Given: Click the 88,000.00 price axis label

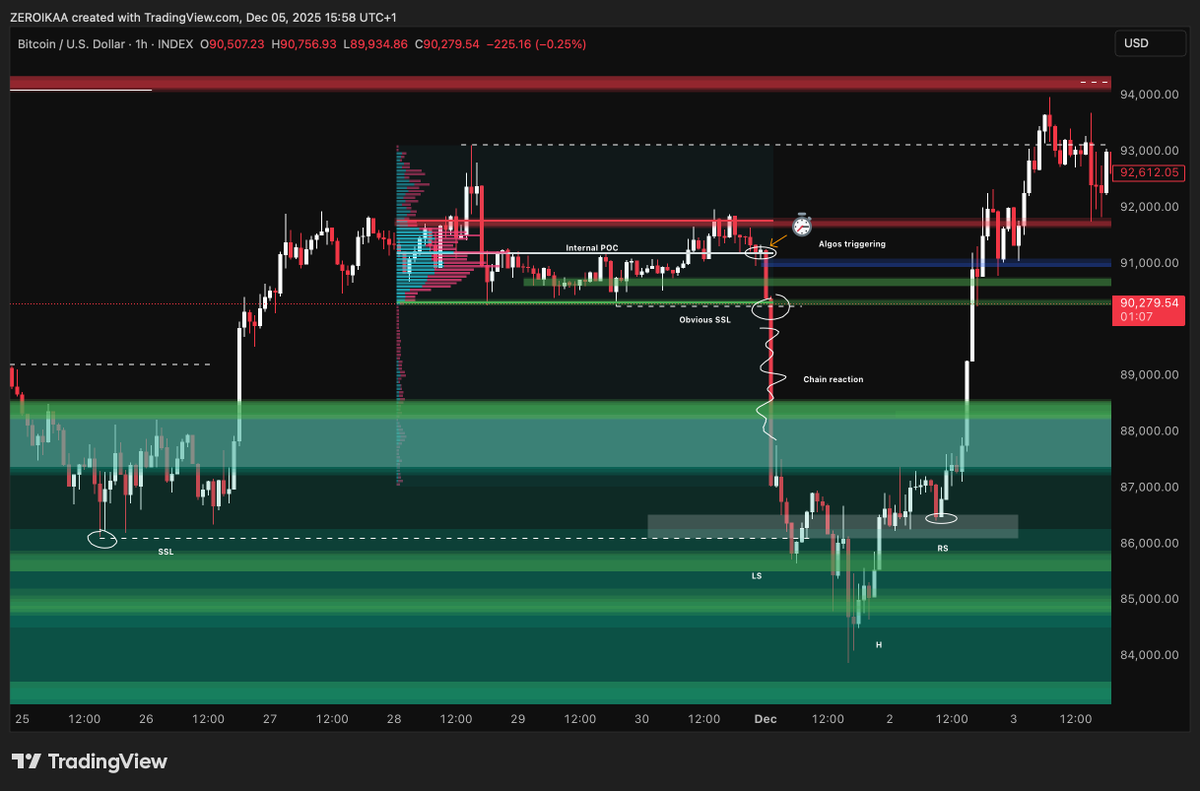Looking at the screenshot, I should [x=1151, y=431].
